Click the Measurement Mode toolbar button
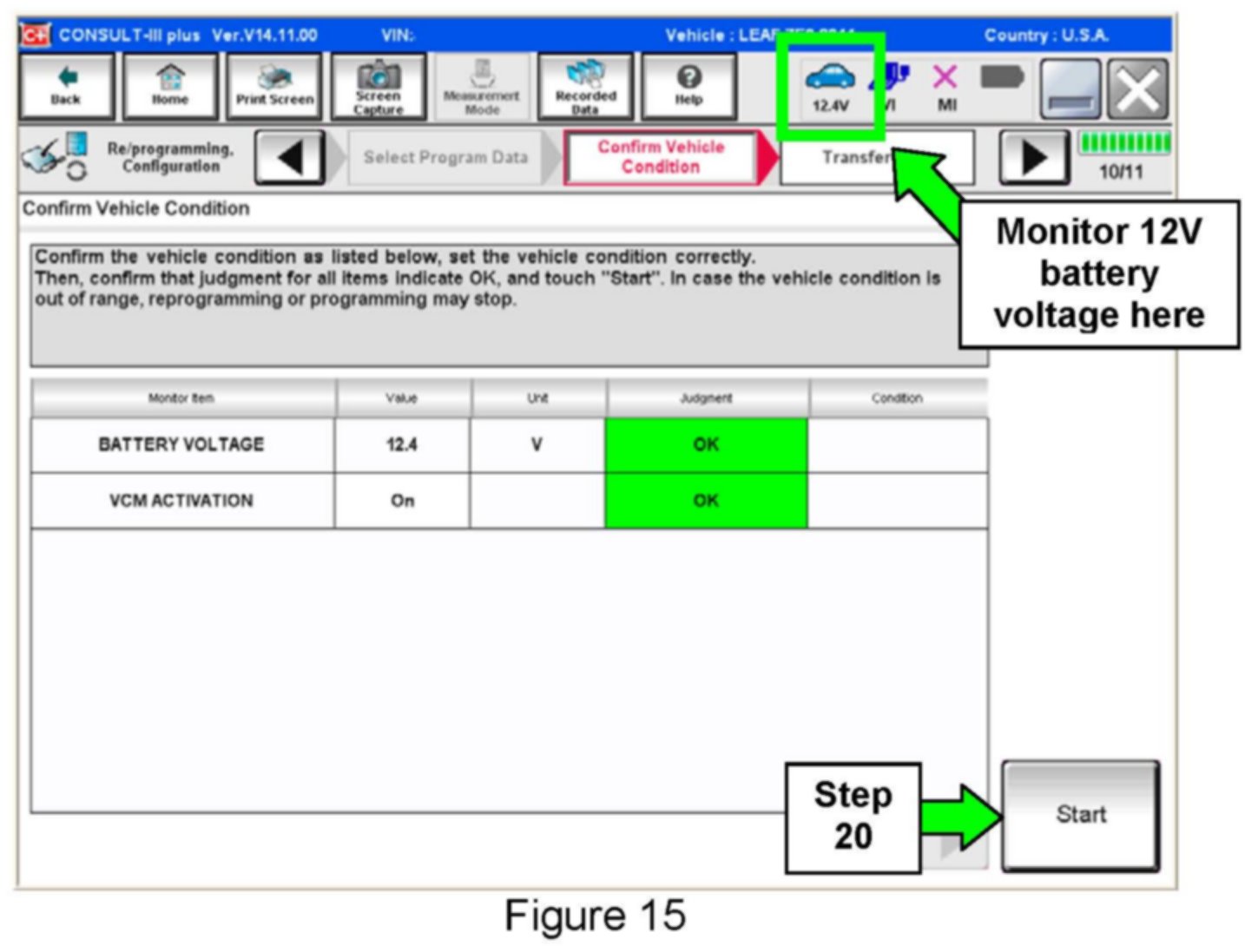The width and height of the screenshot is (1258, 952). (x=482, y=87)
